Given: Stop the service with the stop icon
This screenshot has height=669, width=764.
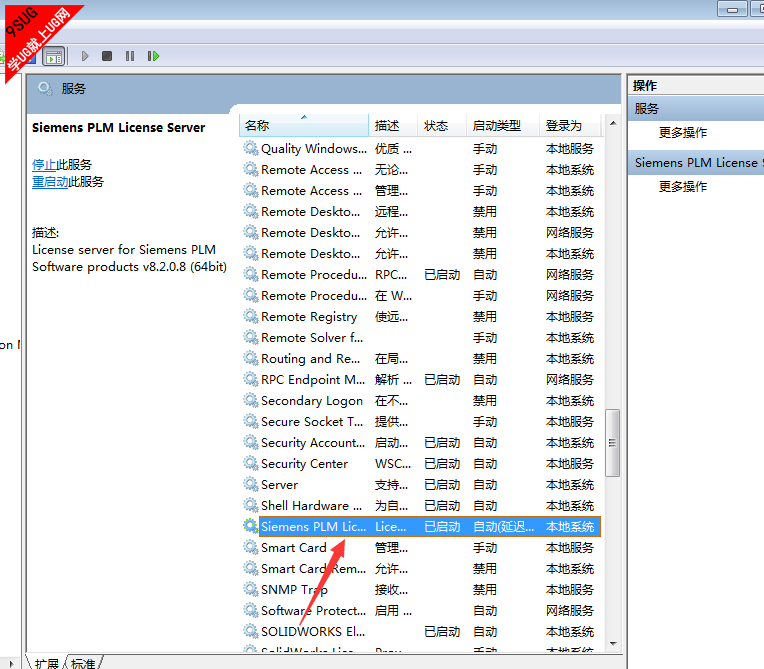Looking at the screenshot, I should (x=107, y=56).
